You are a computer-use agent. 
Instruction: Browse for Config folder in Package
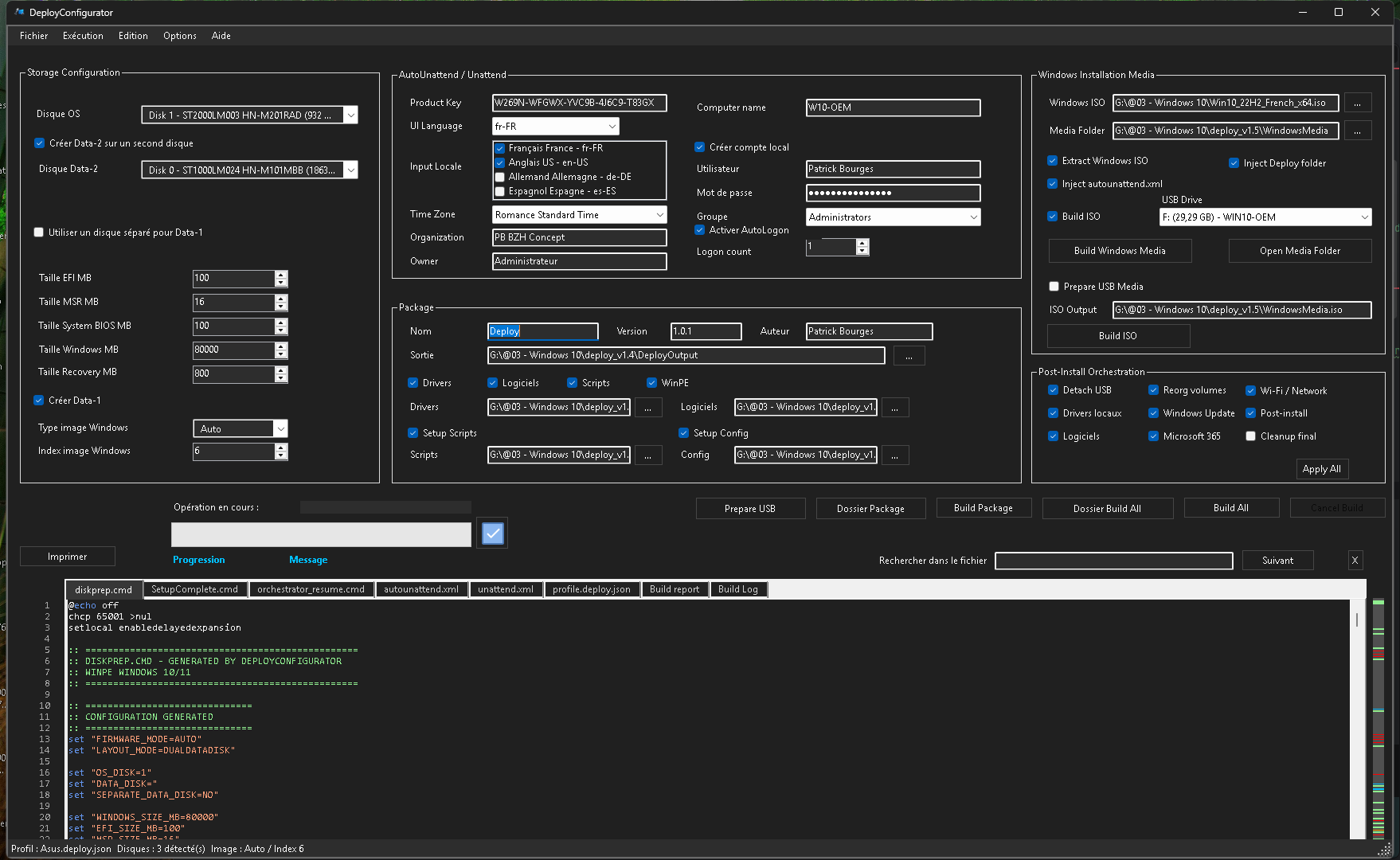click(894, 455)
